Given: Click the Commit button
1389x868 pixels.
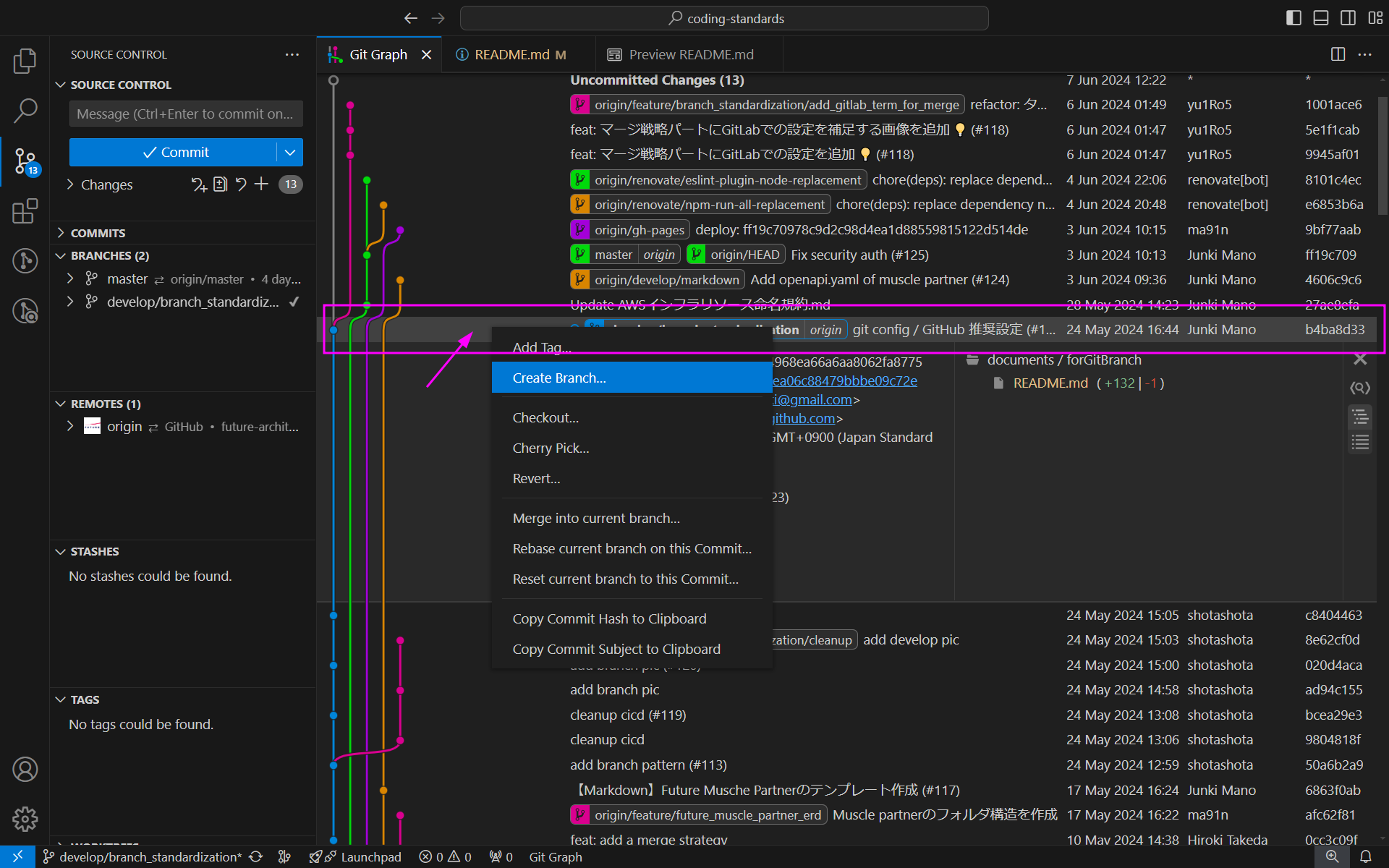Looking at the screenshot, I should pos(174,153).
